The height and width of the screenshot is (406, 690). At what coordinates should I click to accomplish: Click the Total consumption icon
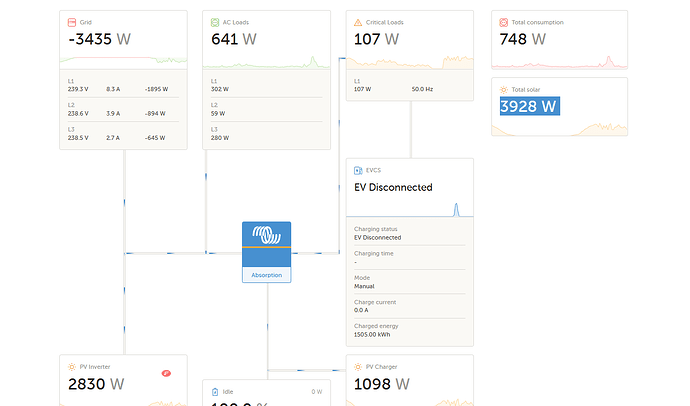[x=503, y=22]
